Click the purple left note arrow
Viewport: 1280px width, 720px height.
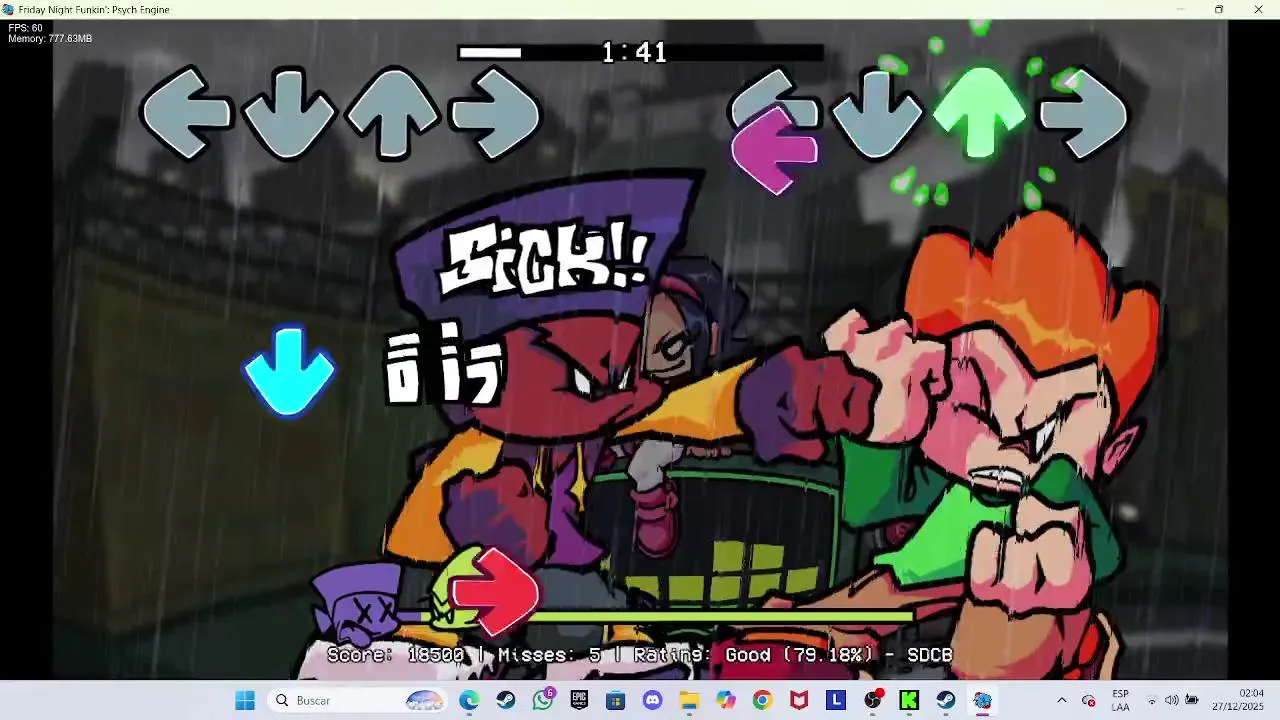775,150
